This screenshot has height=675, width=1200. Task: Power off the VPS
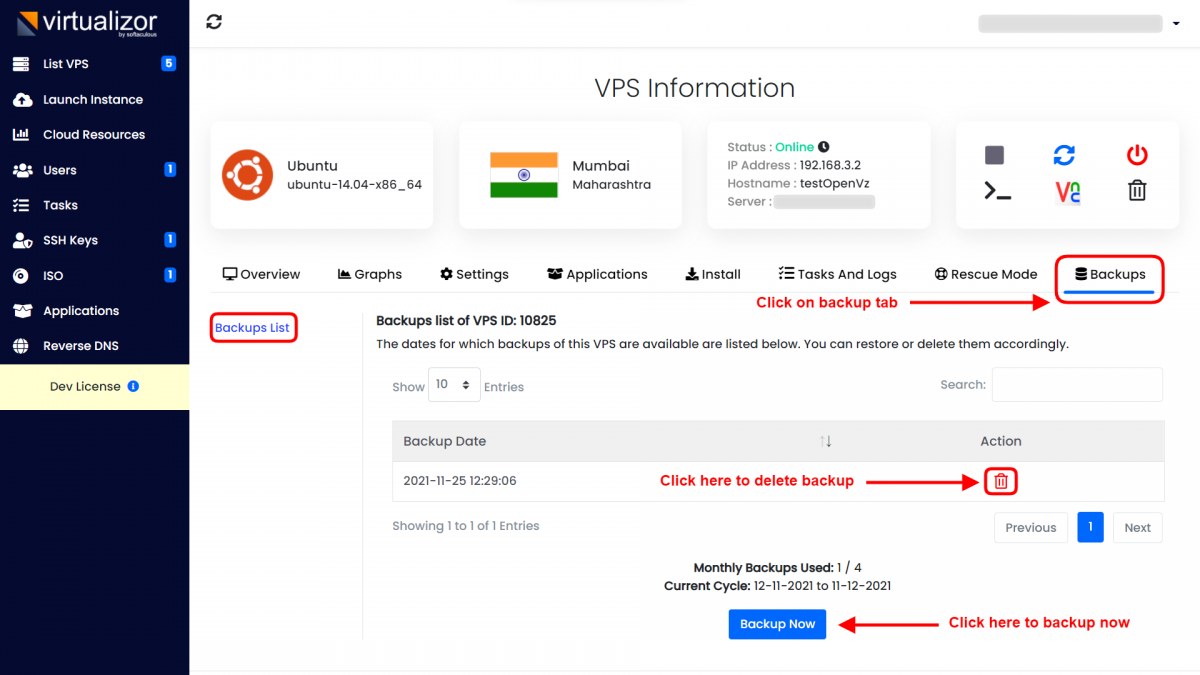(x=1137, y=155)
